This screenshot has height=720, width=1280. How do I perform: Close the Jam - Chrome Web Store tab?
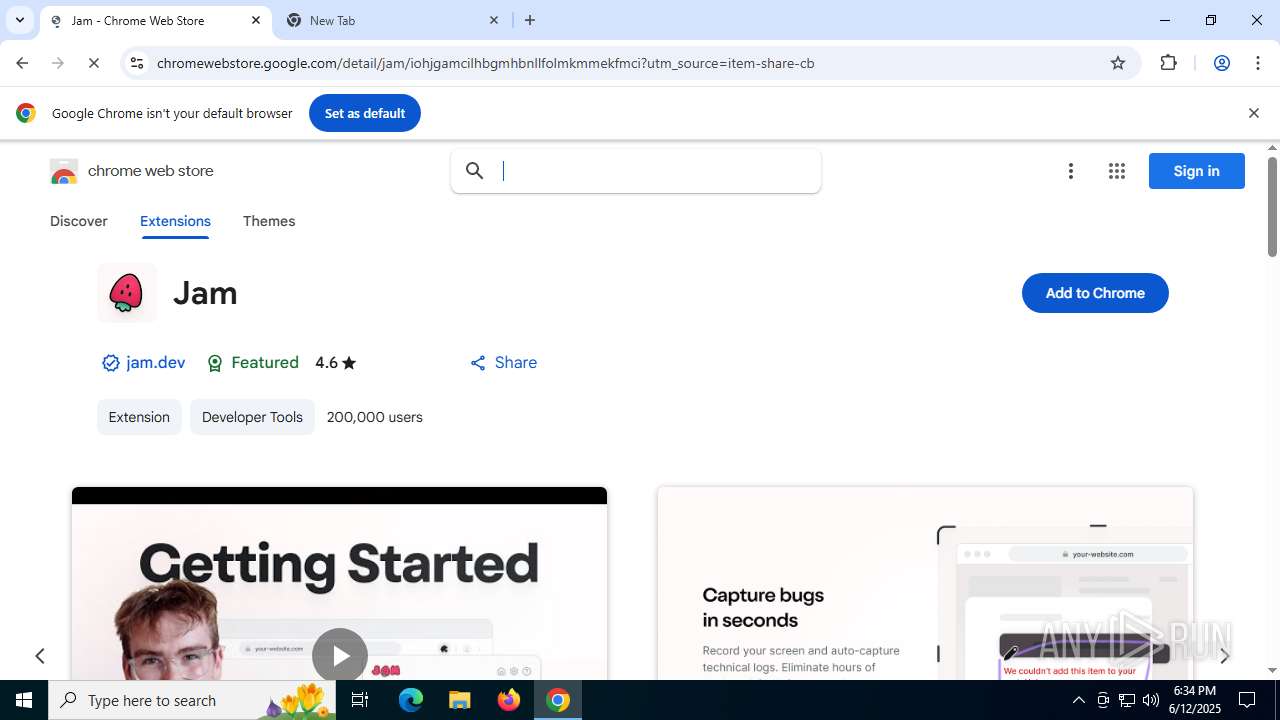[x=256, y=20]
